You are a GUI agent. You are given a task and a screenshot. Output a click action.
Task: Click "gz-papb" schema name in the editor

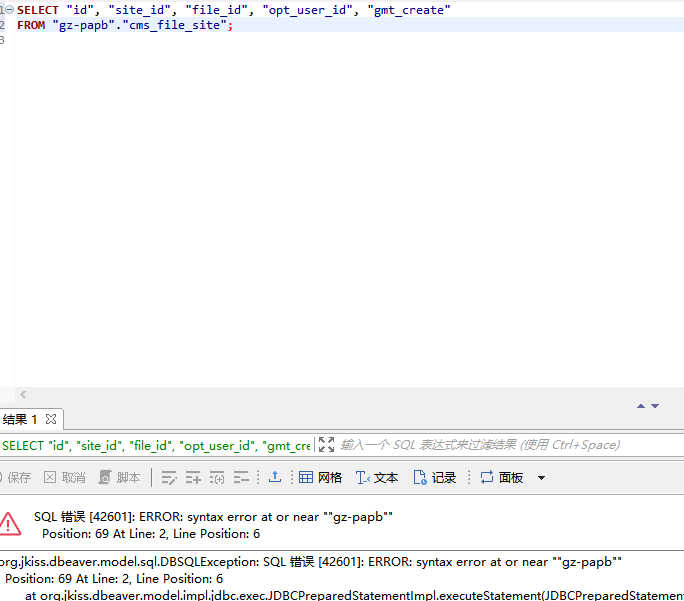click(84, 25)
